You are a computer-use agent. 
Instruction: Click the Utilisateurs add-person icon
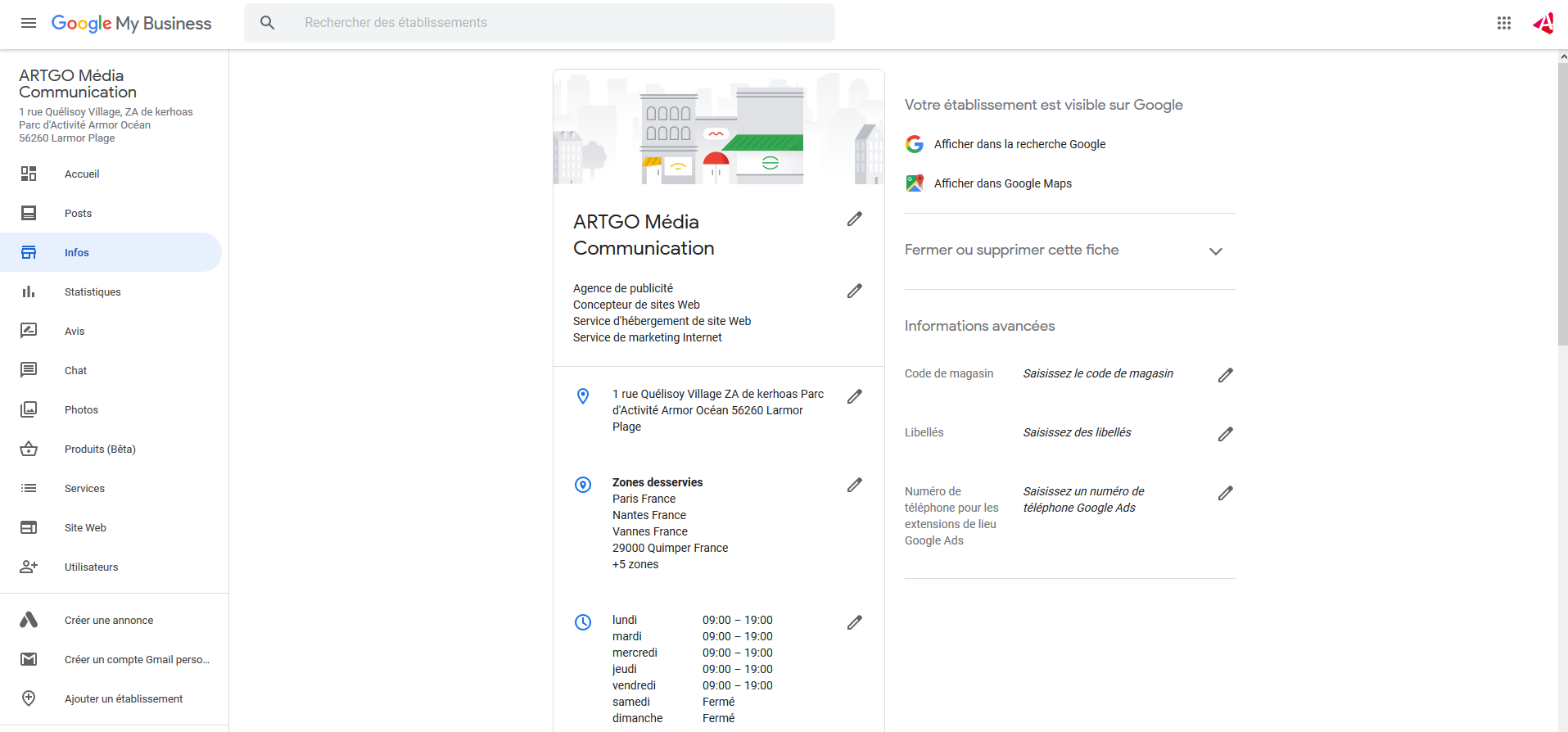pyautogui.click(x=29, y=567)
